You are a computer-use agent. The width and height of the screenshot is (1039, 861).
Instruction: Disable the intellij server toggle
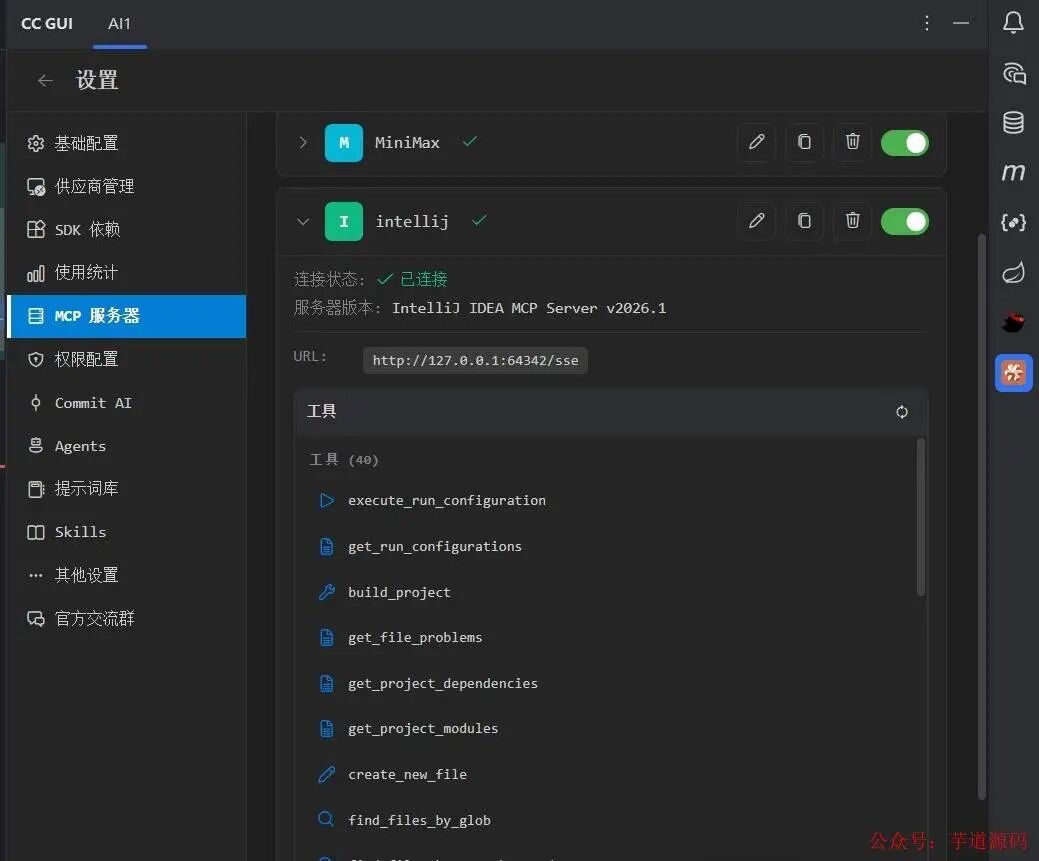click(904, 221)
